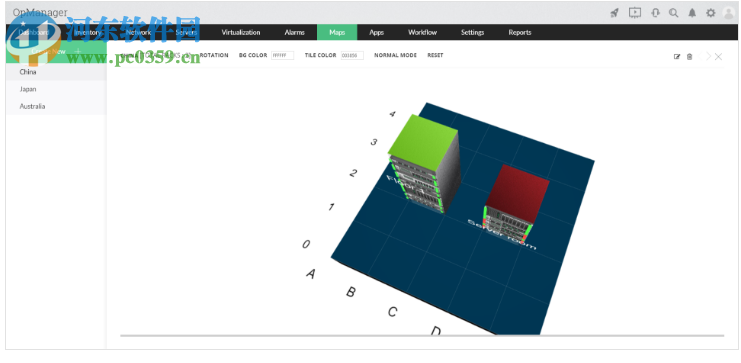Select the Maps tab
Image resolution: width=741 pixels, height=363 pixels.
click(x=337, y=33)
